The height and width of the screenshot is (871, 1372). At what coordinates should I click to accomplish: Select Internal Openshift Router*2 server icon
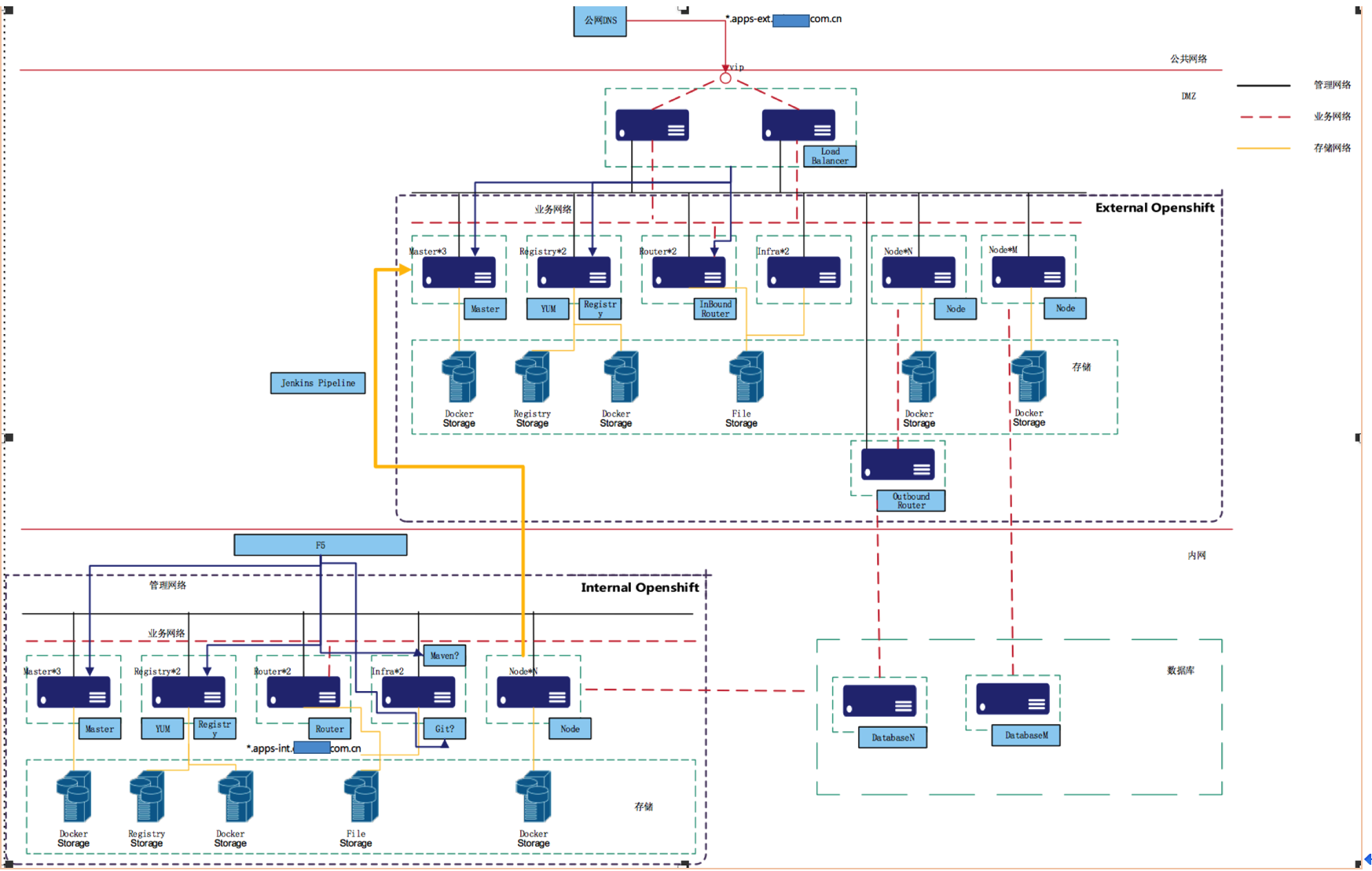coord(303,692)
